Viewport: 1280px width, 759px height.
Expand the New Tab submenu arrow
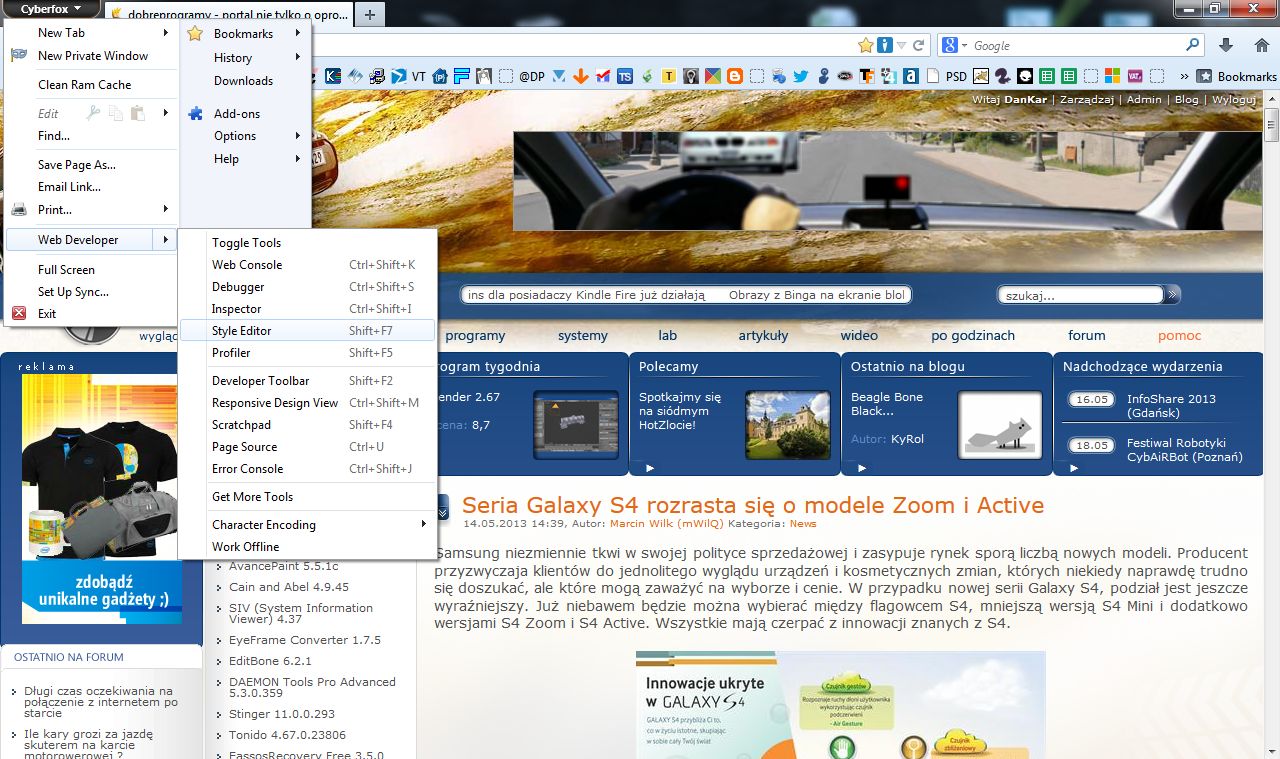[x=166, y=33]
